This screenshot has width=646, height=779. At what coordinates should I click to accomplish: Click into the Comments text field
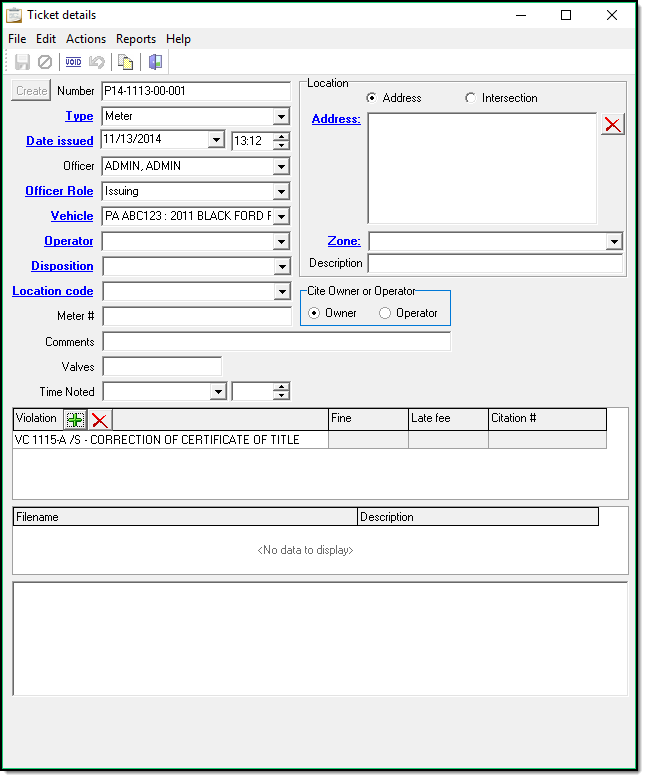coord(276,342)
